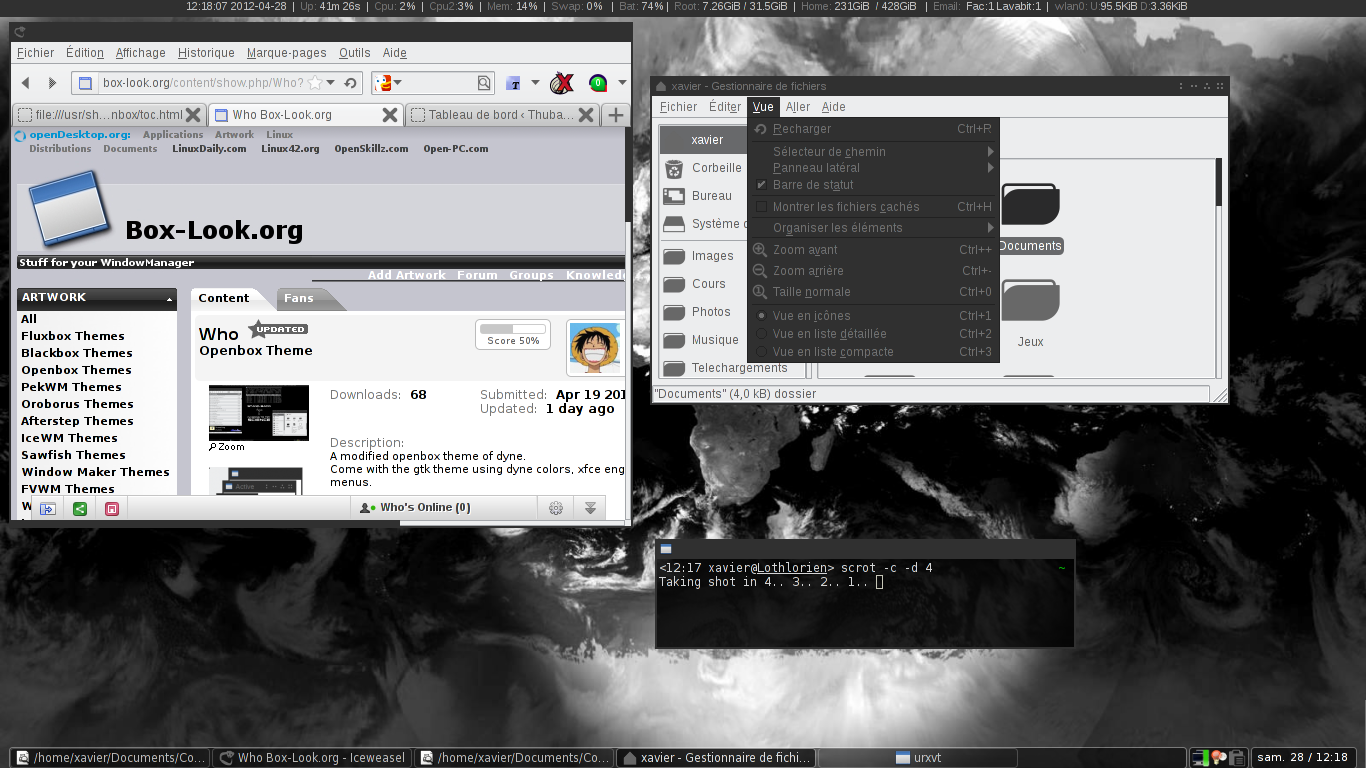
Task: Expand Panneau latéral submenu
Action: click(x=874, y=168)
